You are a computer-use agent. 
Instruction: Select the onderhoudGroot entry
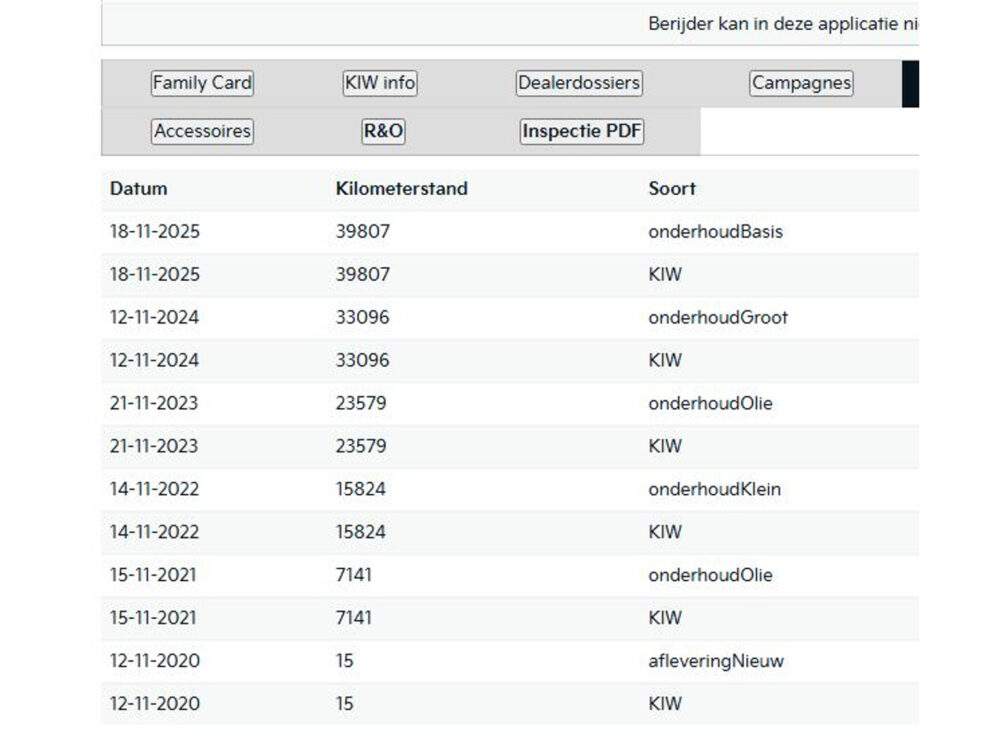[x=718, y=318]
